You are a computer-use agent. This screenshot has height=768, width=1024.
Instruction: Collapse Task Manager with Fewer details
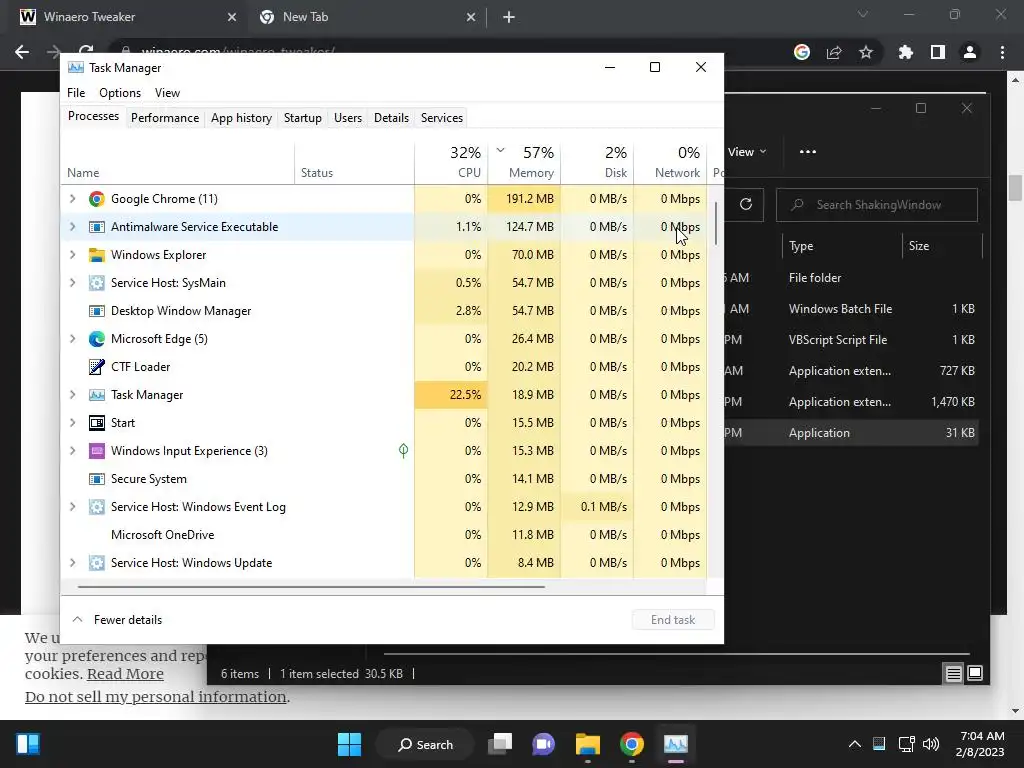pos(117,620)
